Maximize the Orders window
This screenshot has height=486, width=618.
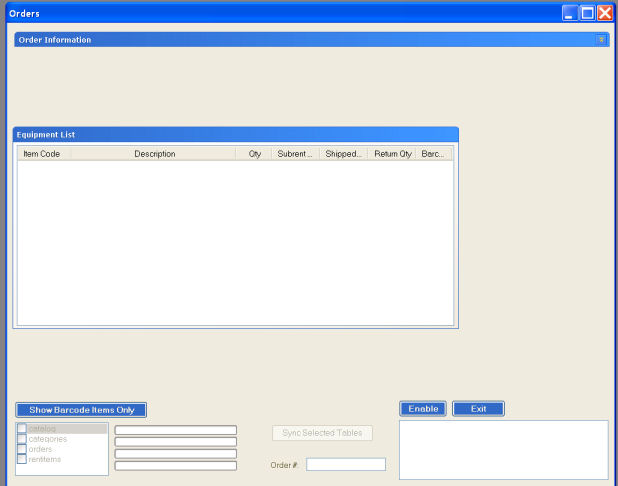[587, 13]
